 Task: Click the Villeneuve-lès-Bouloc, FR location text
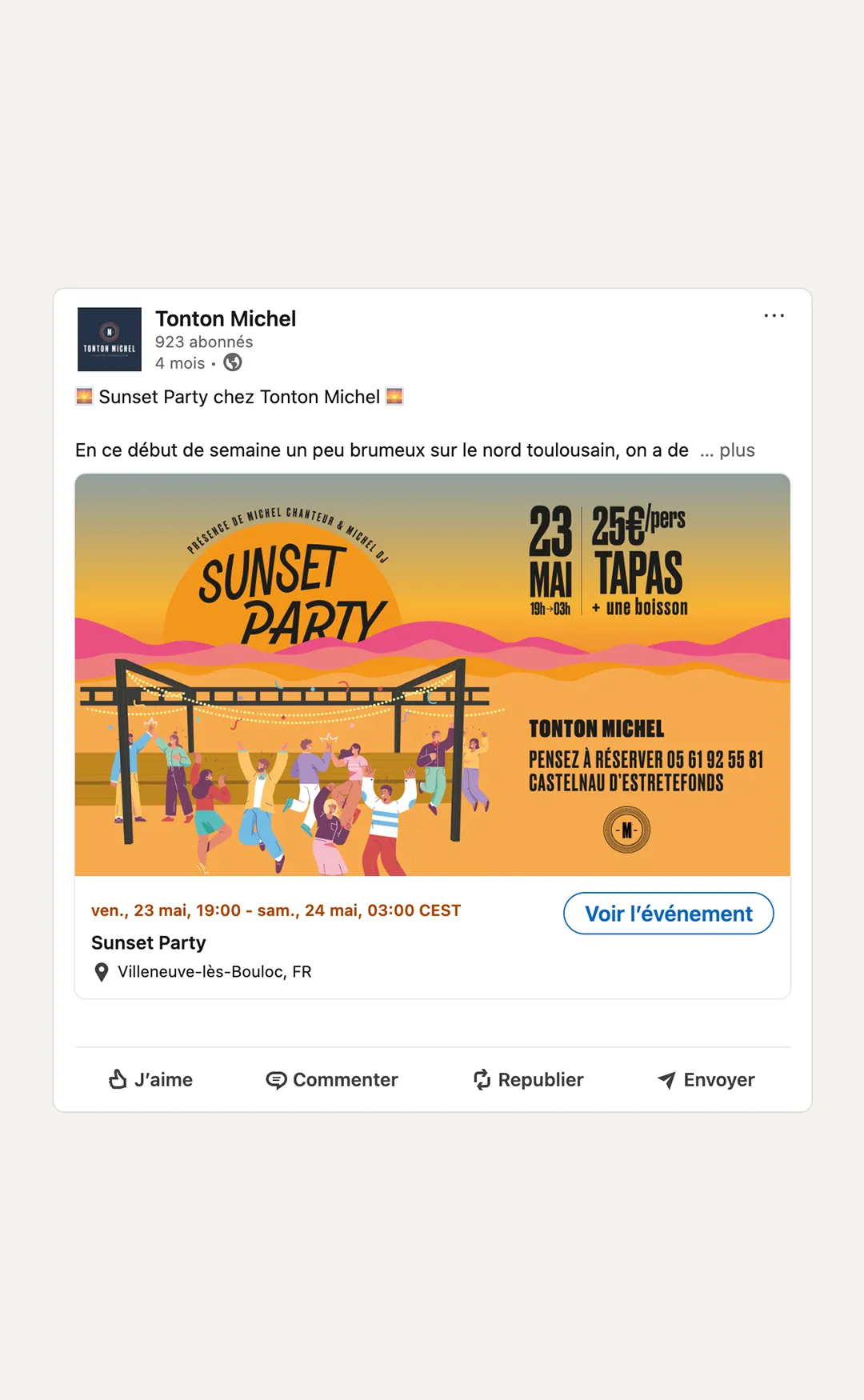pyautogui.click(x=214, y=972)
